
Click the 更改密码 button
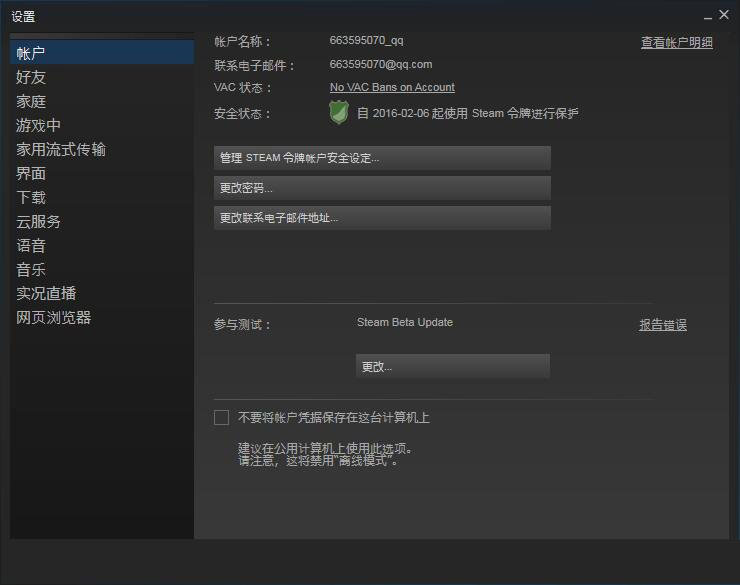pos(382,188)
